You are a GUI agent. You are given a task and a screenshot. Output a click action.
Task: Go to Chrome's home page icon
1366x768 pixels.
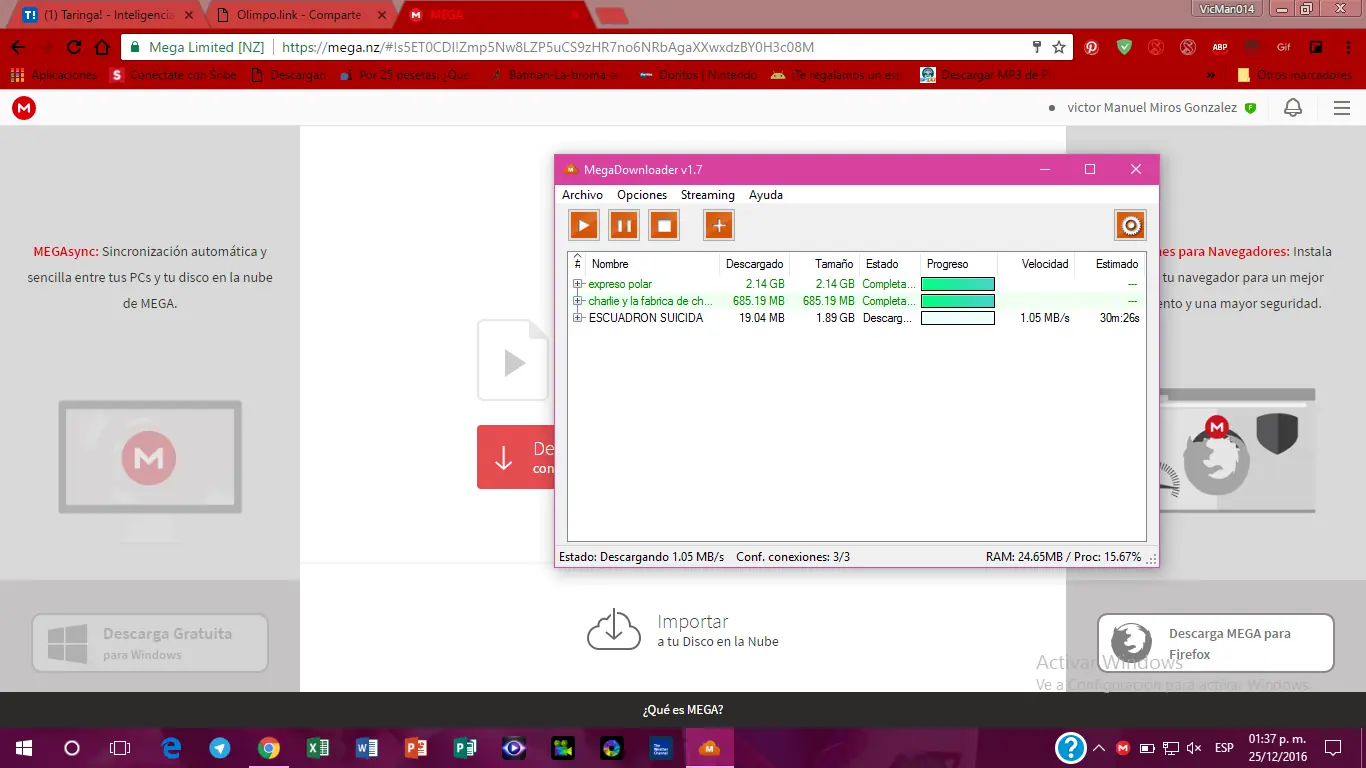click(102, 47)
